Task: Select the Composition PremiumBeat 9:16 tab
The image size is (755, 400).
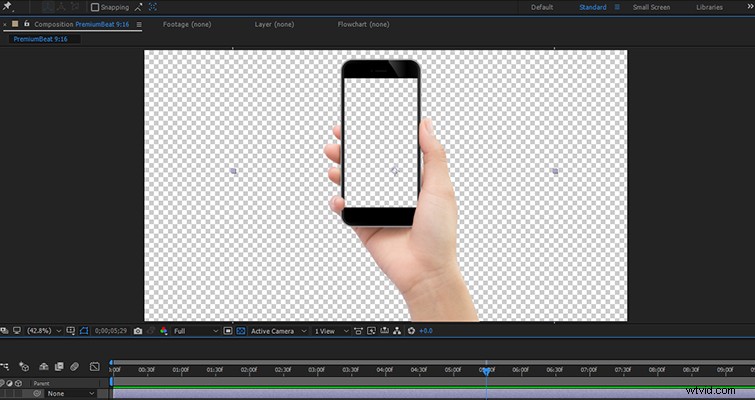Action: point(81,24)
